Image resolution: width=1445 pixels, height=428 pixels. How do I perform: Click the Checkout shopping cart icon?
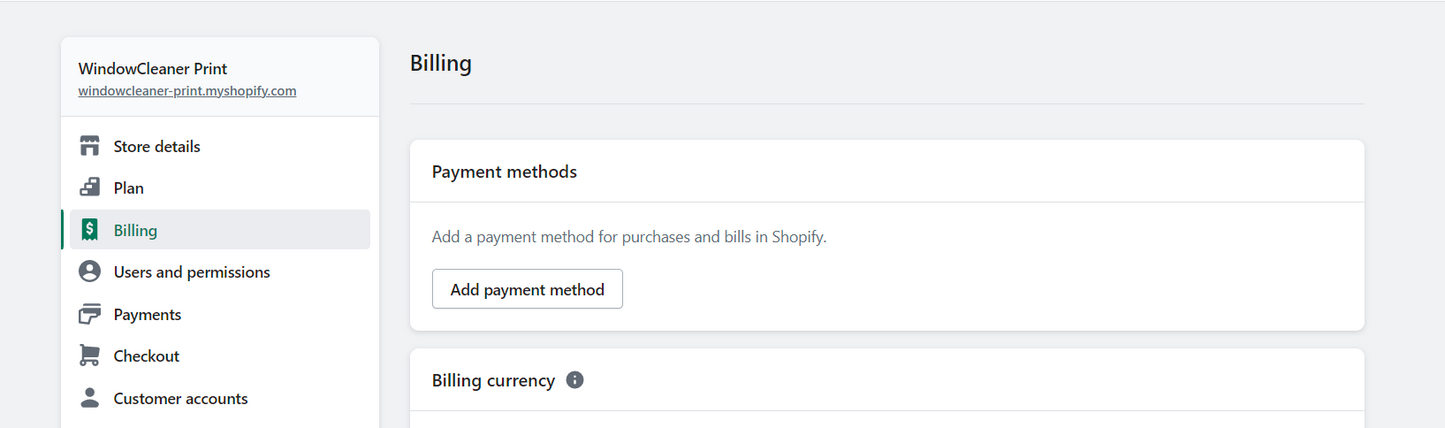pos(90,356)
